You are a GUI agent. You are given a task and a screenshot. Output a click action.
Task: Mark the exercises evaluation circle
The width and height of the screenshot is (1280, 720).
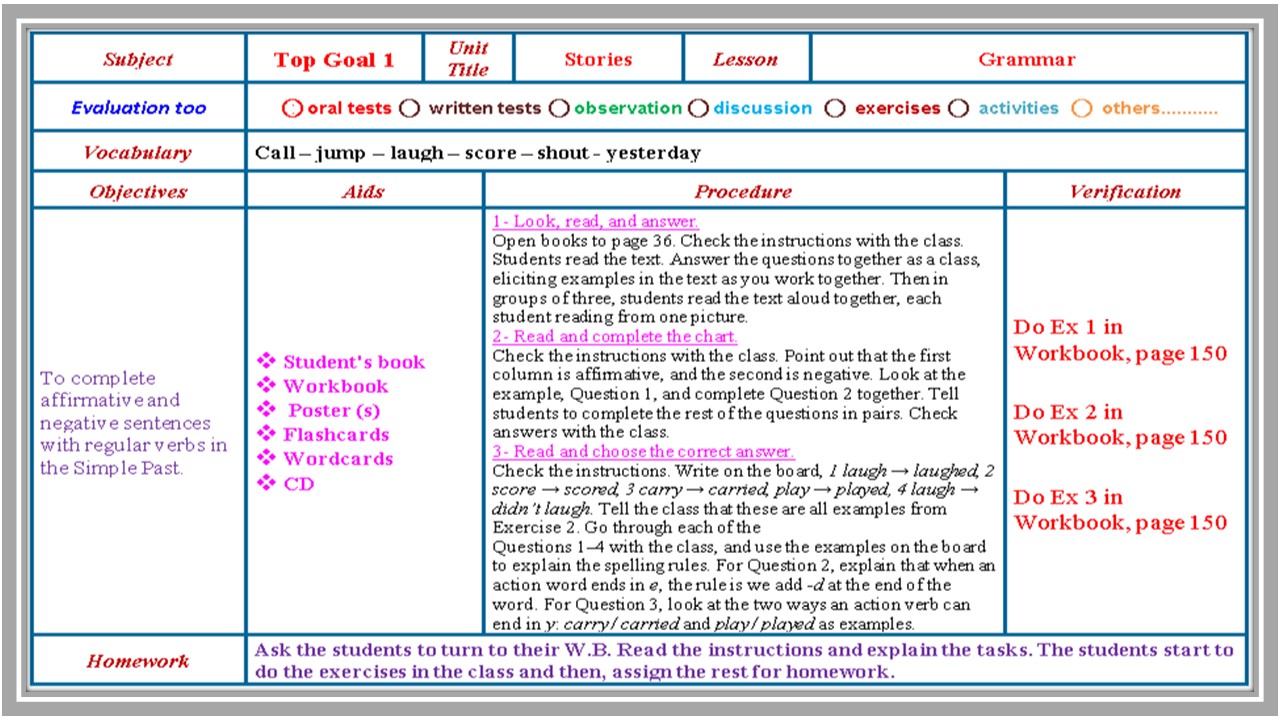pos(835,108)
